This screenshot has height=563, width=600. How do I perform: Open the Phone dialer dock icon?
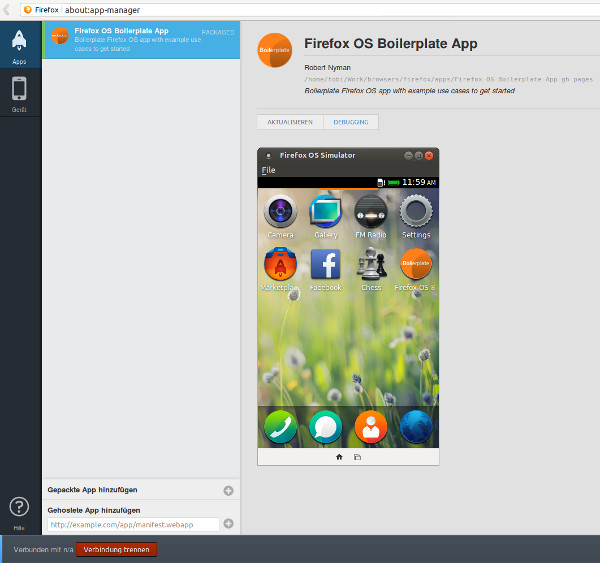tap(280, 427)
